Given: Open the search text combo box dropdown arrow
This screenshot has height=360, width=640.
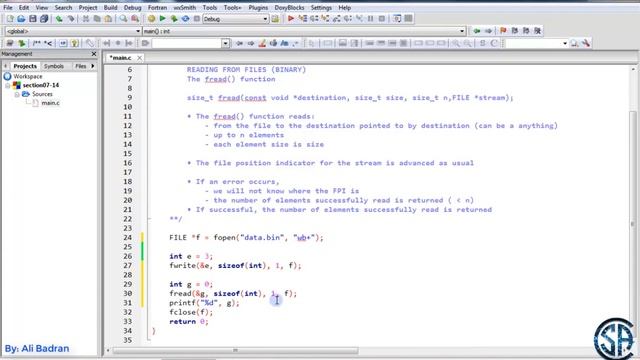Looking at the screenshot, I should (225, 44).
